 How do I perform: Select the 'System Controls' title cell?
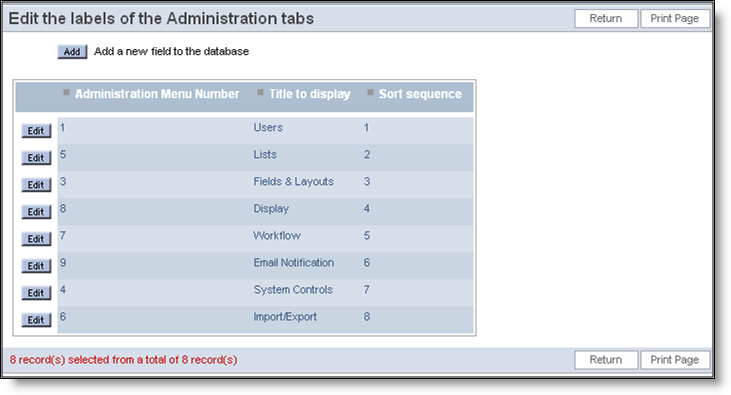293,290
